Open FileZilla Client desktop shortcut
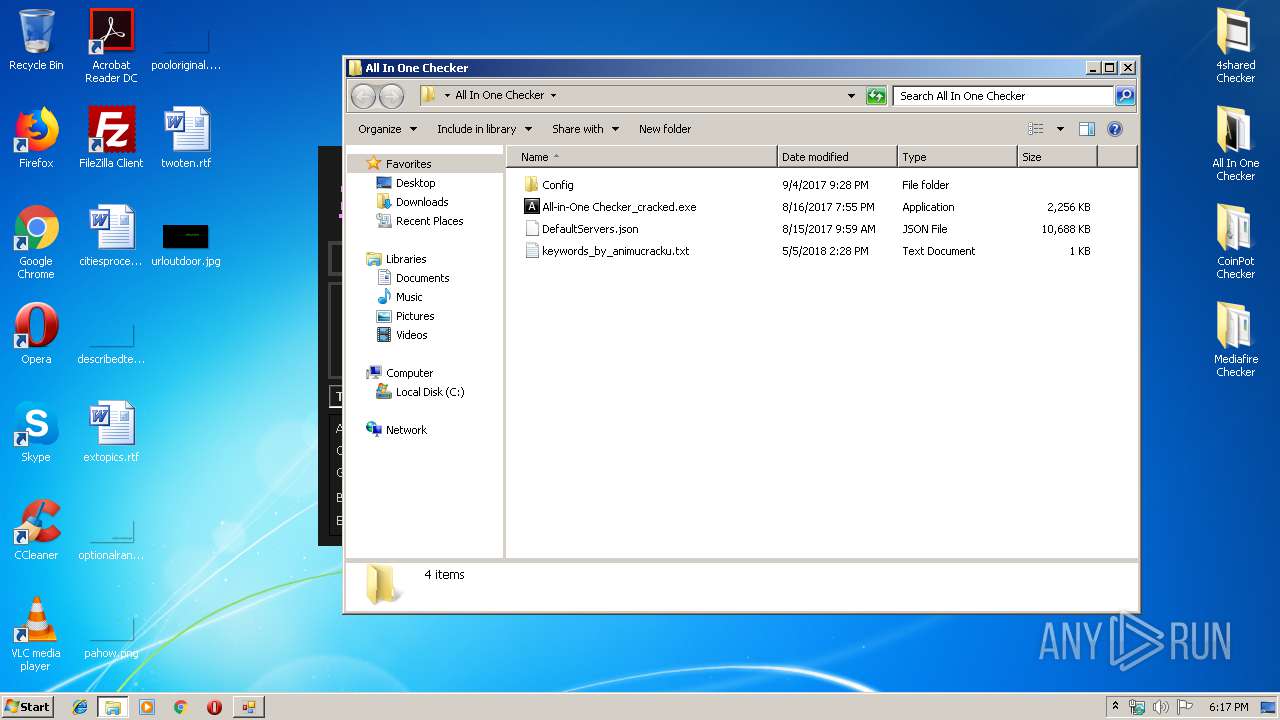 coord(111,138)
